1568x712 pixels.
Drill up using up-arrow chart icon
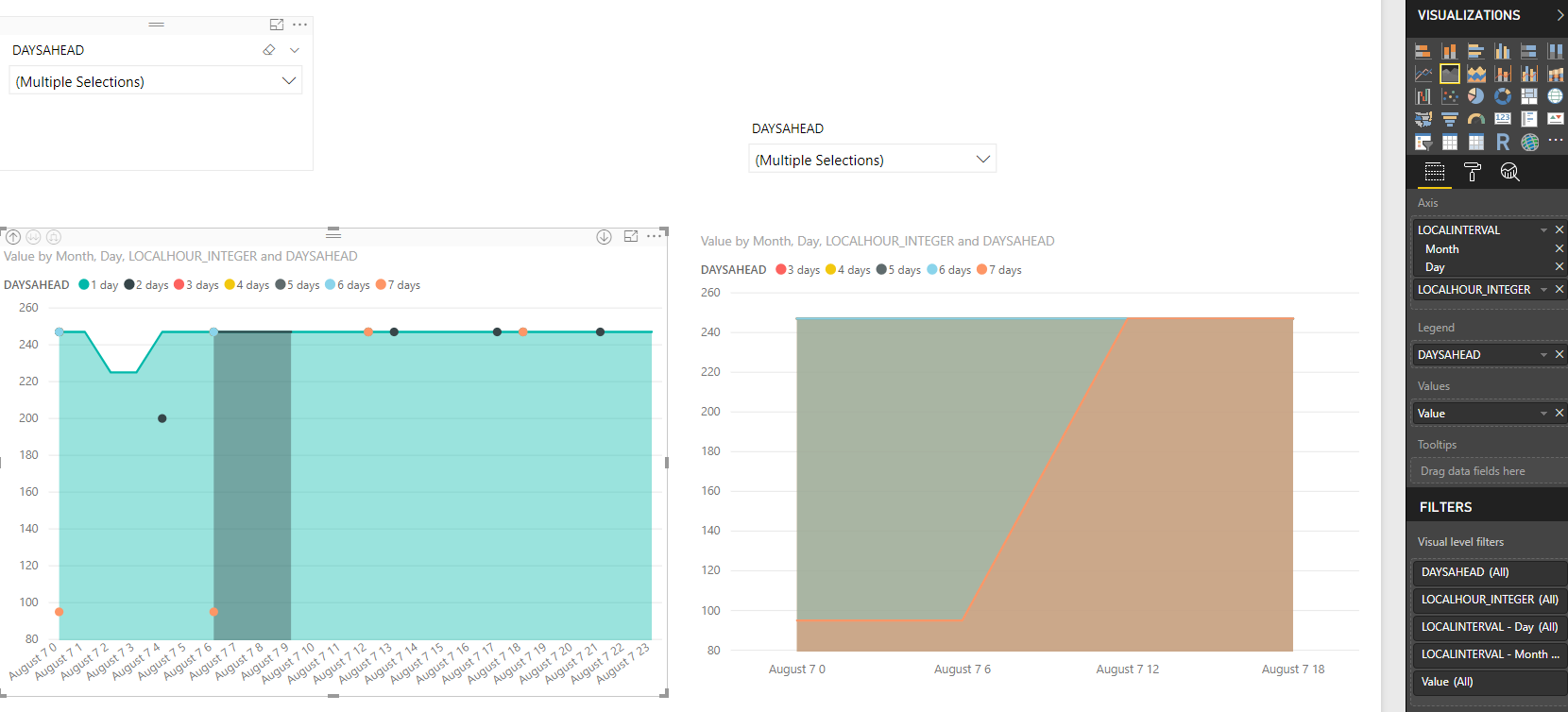(x=13, y=237)
